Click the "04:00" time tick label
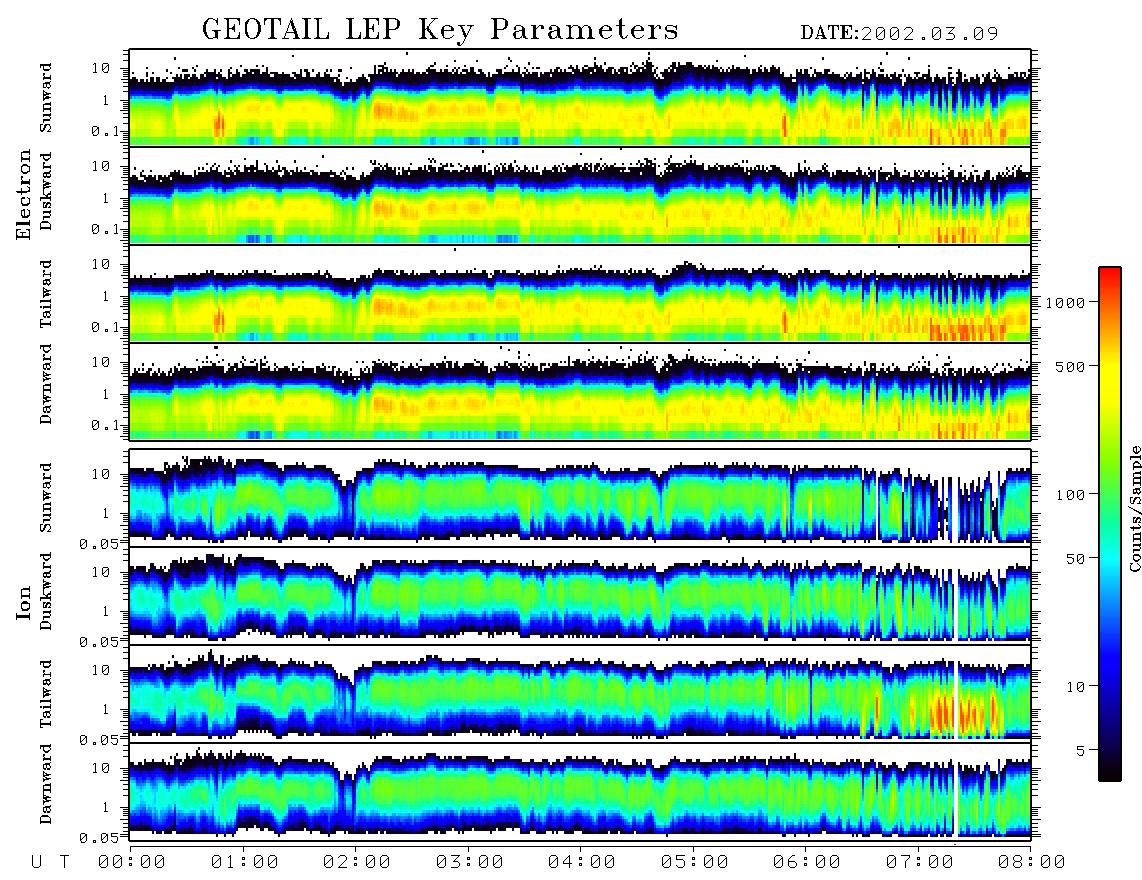Screen dimensions: 1142x880 point(582,862)
